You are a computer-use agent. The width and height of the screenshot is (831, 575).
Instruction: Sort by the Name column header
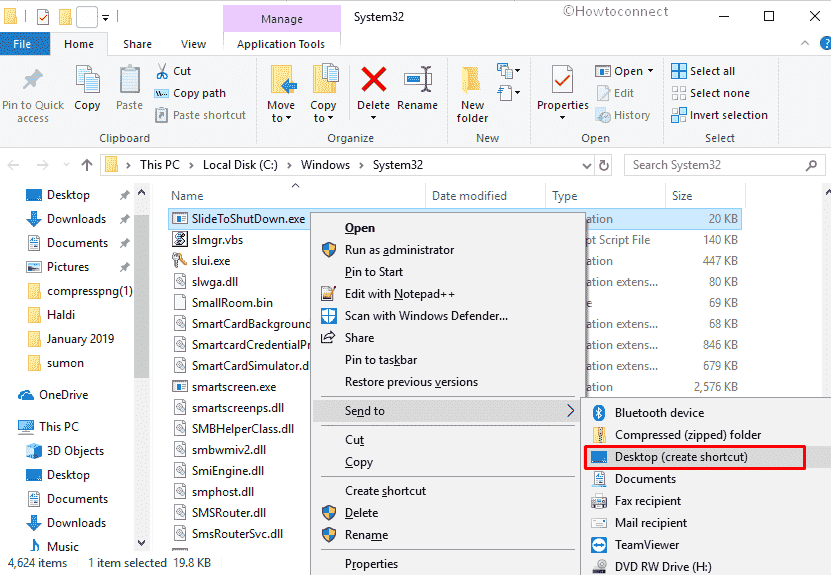[x=187, y=196]
